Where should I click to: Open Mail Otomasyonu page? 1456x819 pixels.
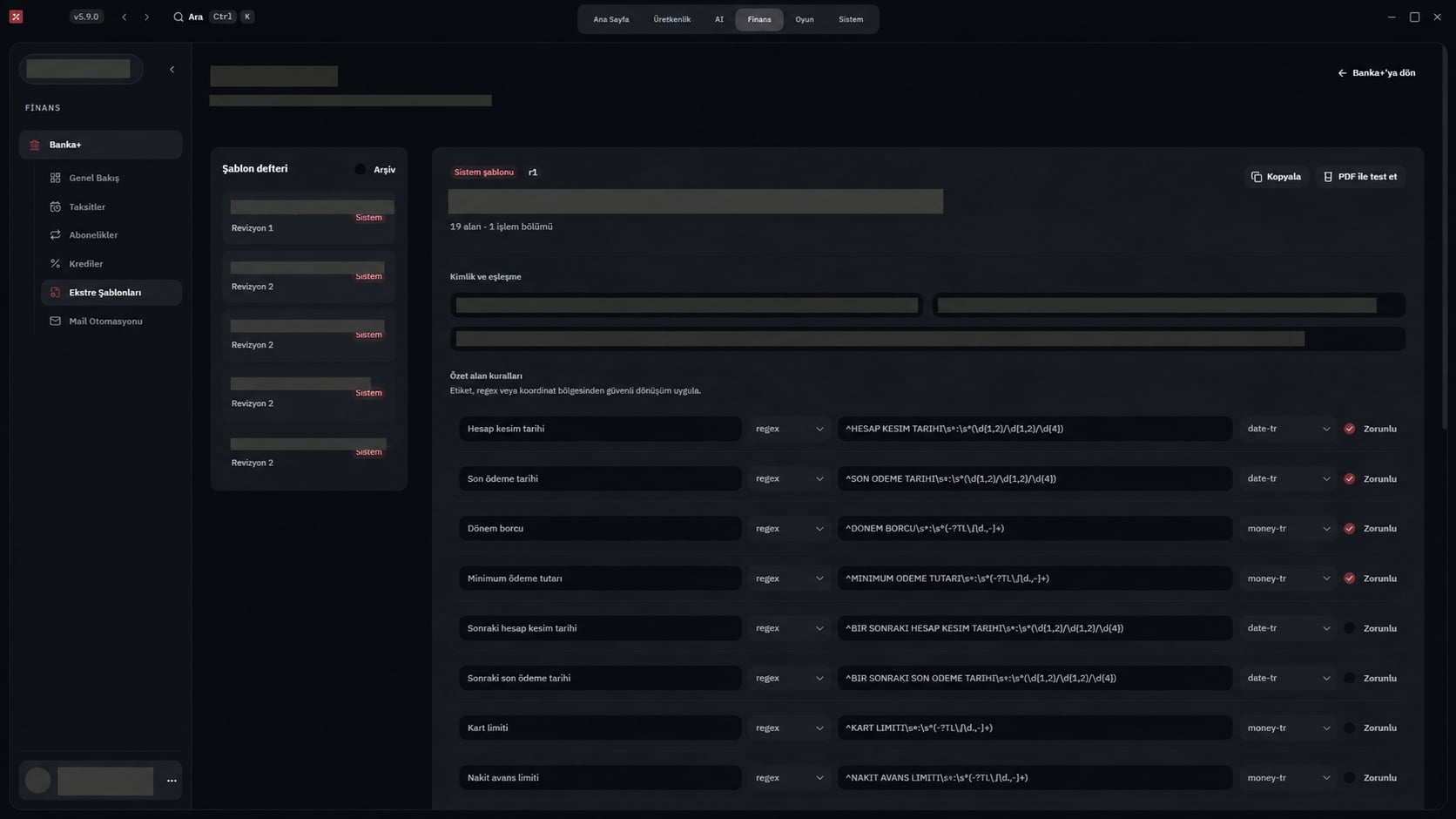[111, 322]
